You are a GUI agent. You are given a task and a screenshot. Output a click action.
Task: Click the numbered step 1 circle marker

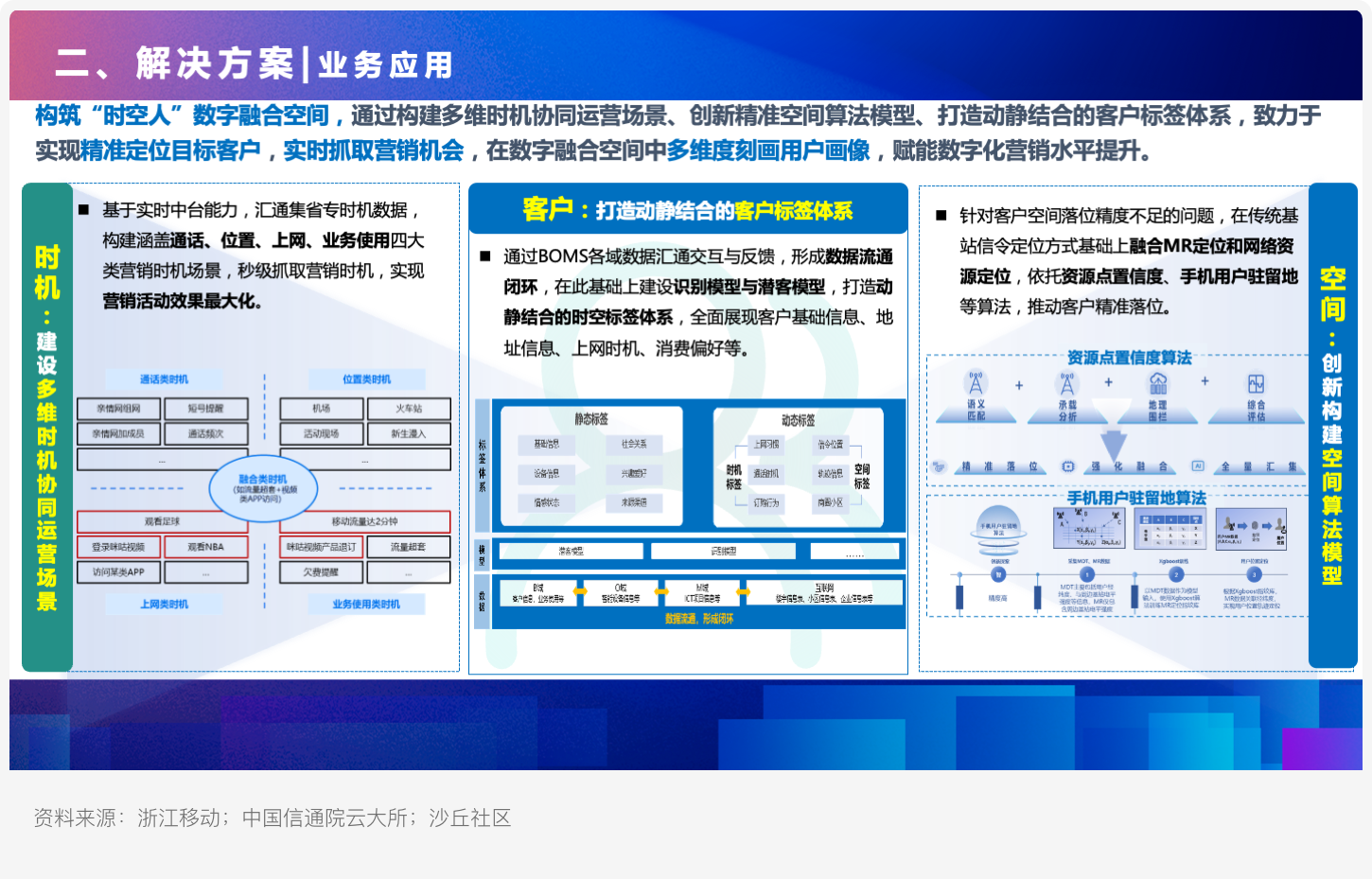(1087, 574)
